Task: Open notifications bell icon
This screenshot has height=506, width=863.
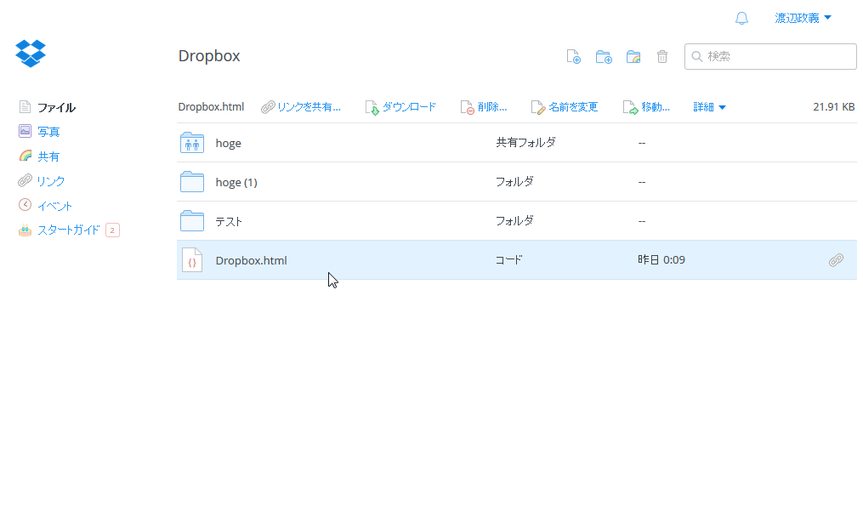Action: (x=741, y=18)
